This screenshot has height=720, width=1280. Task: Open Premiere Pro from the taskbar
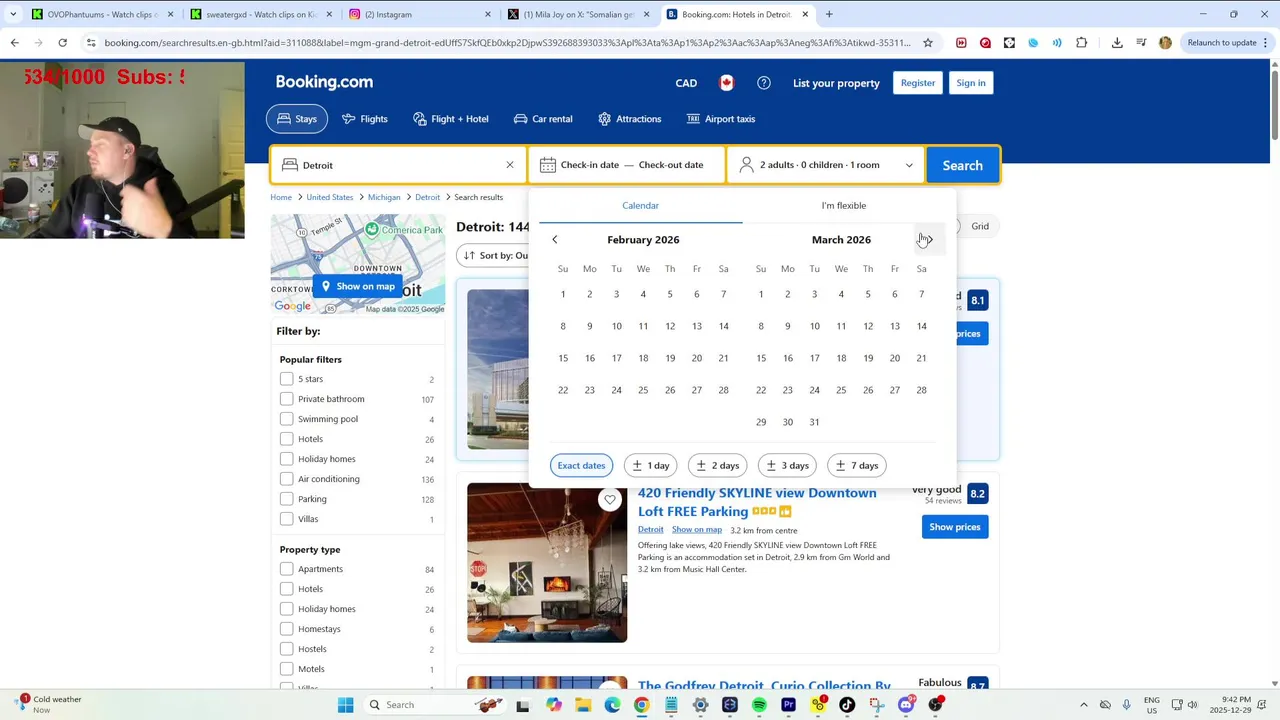point(788,705)
